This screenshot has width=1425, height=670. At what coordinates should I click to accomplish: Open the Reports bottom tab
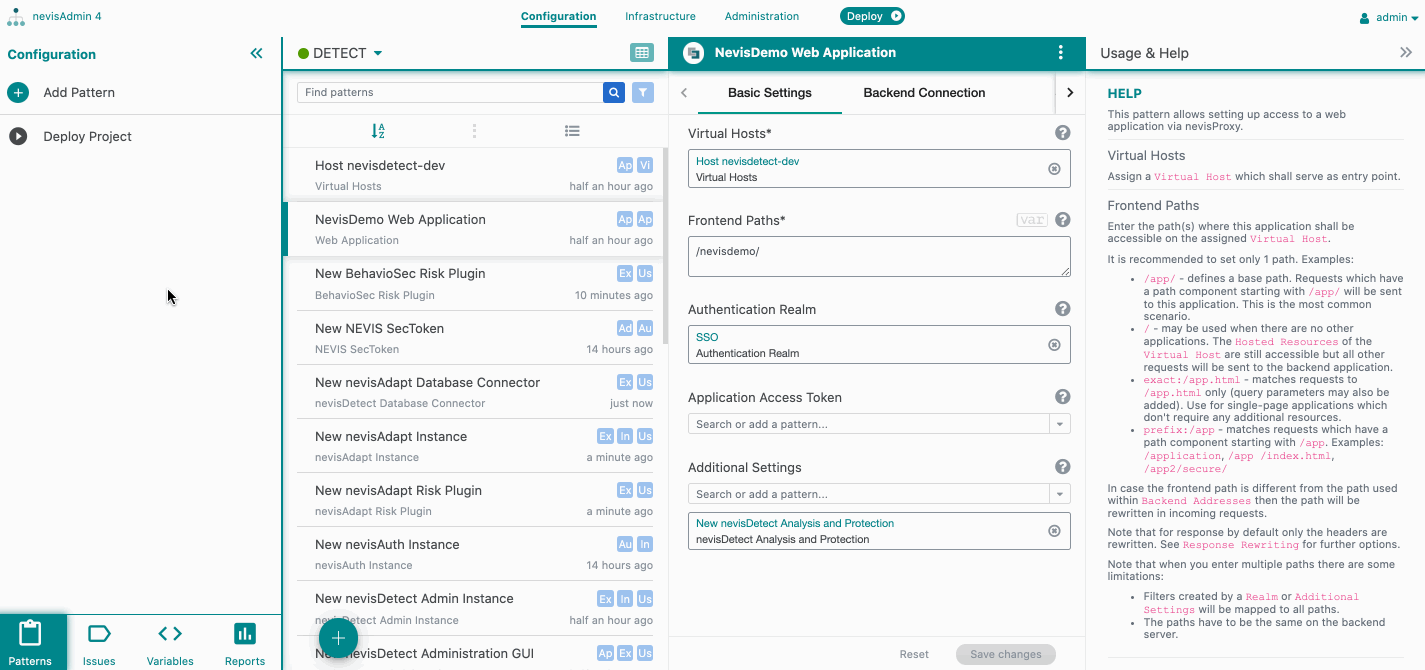[245, 642]
